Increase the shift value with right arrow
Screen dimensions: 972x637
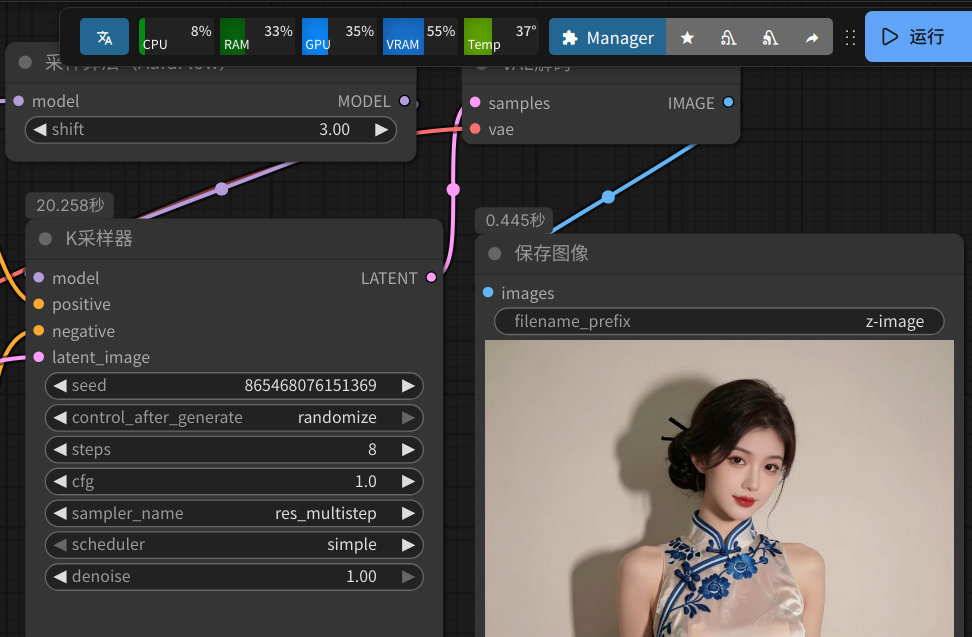(x=381, y=130)
